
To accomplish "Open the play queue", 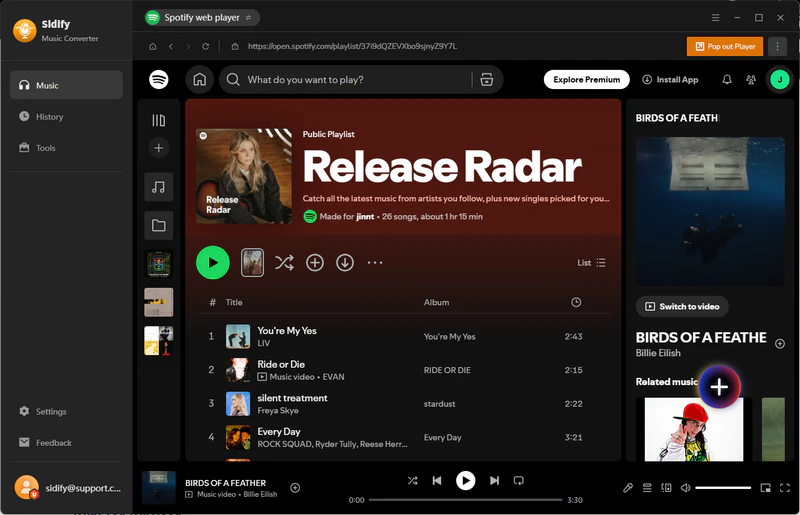I will click(647, 488).
